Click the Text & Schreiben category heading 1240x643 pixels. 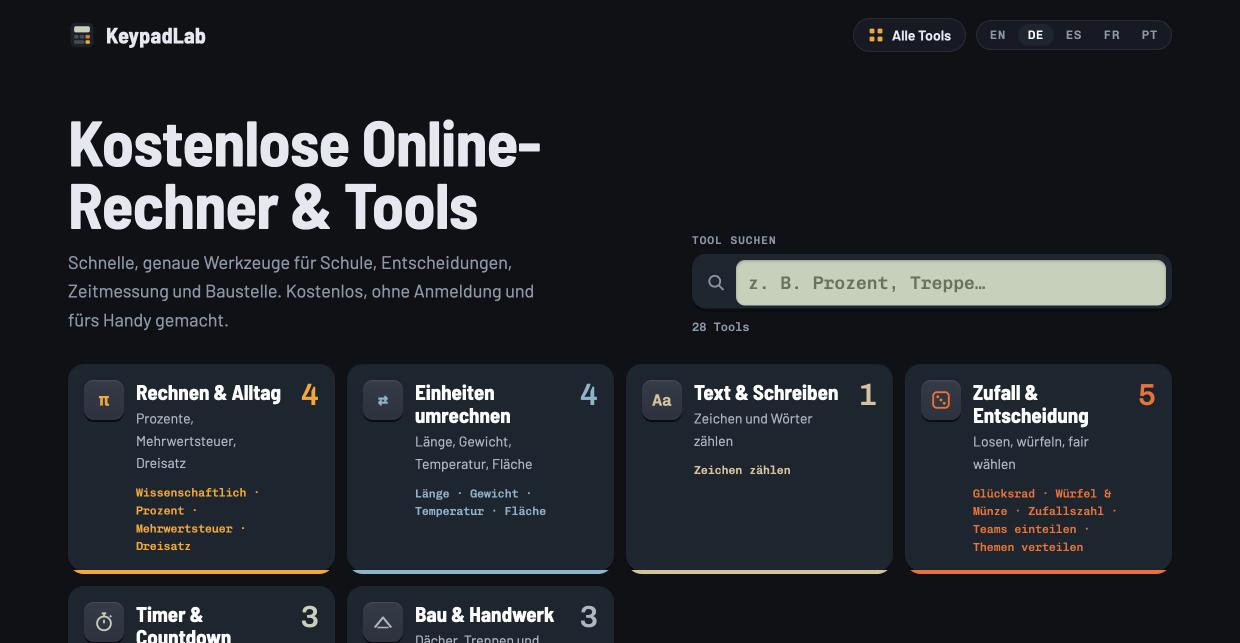766,393
